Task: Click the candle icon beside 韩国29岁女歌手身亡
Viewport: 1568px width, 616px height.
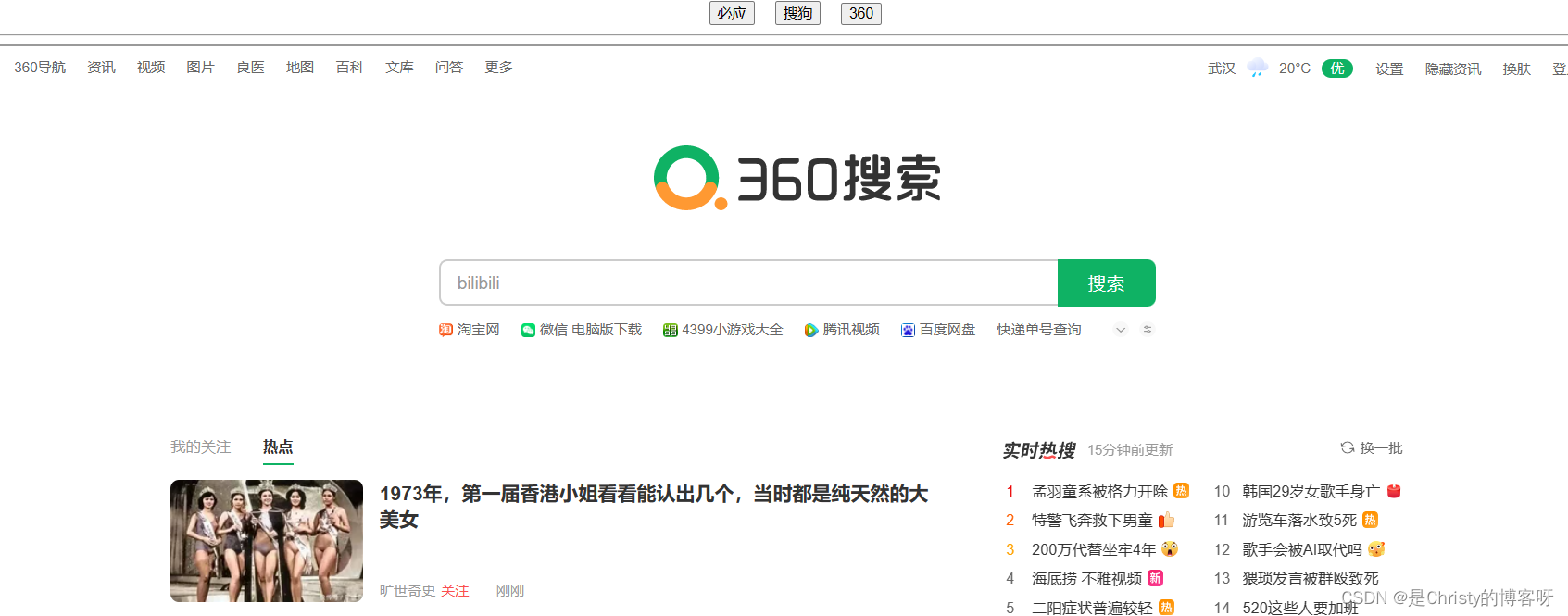Action: point(1394,491)
